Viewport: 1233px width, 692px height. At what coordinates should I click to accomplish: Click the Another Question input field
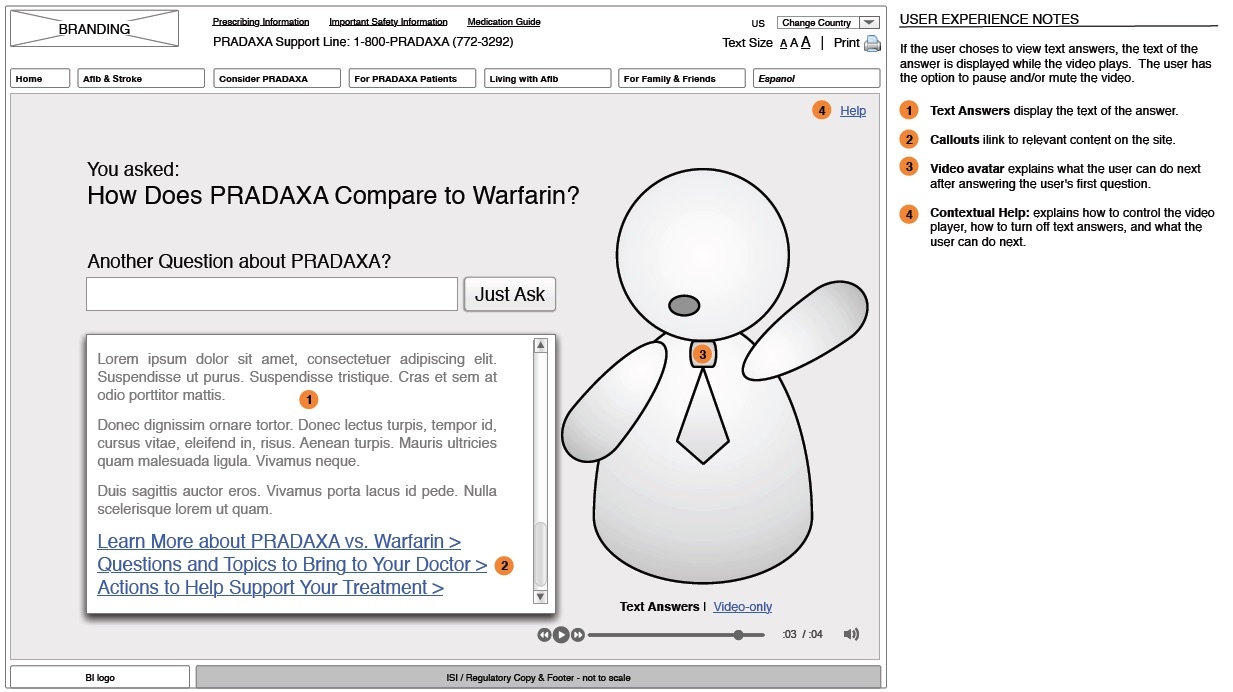click(272, 294)
